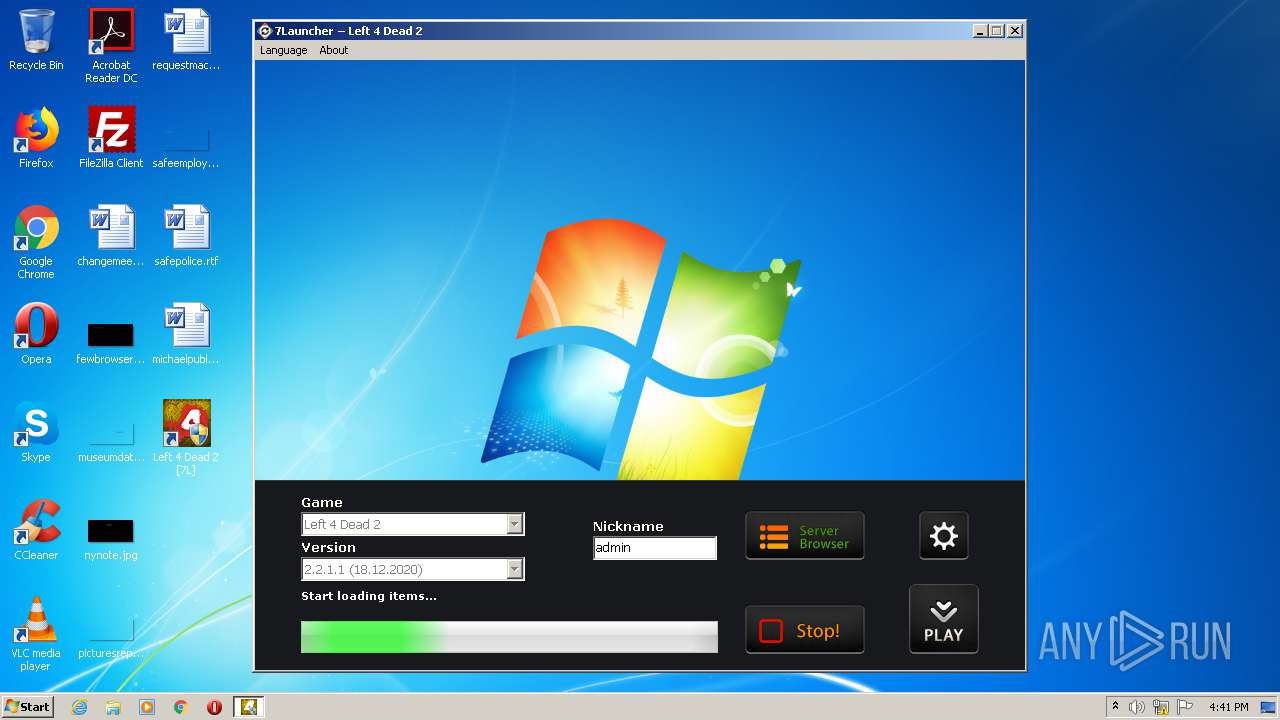Open Opera from the taskbar

tap(214, 707)
